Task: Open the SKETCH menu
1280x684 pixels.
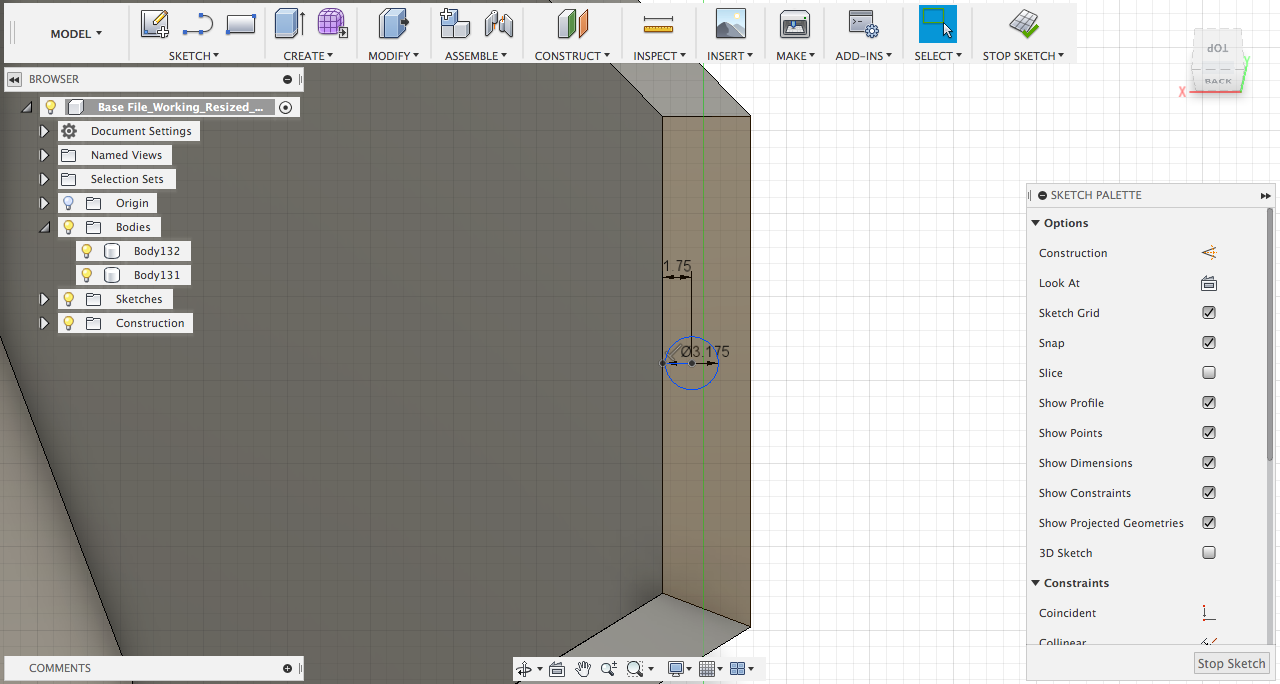Action: pos(194,56)
